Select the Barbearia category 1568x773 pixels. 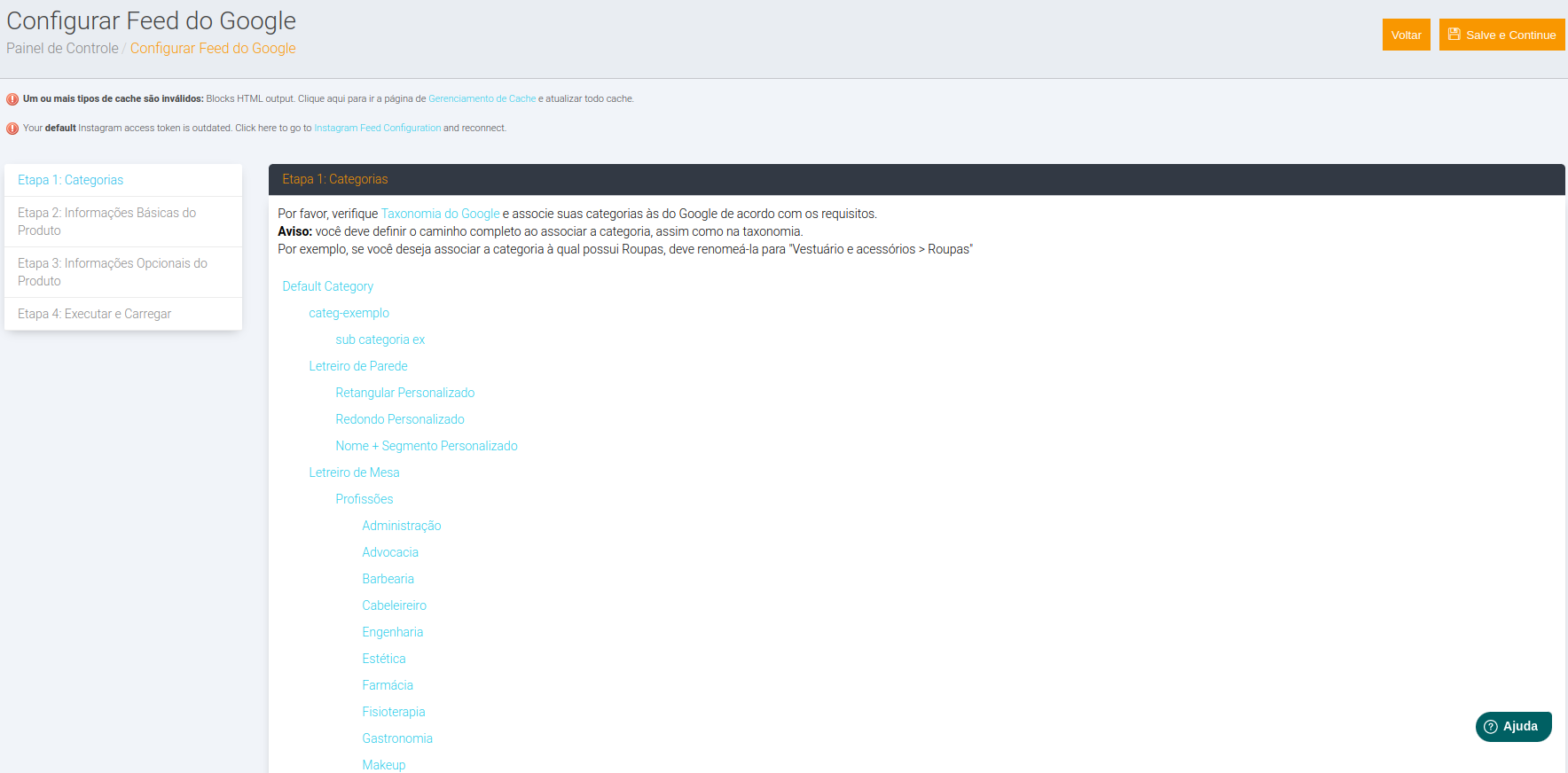[388, 579]
